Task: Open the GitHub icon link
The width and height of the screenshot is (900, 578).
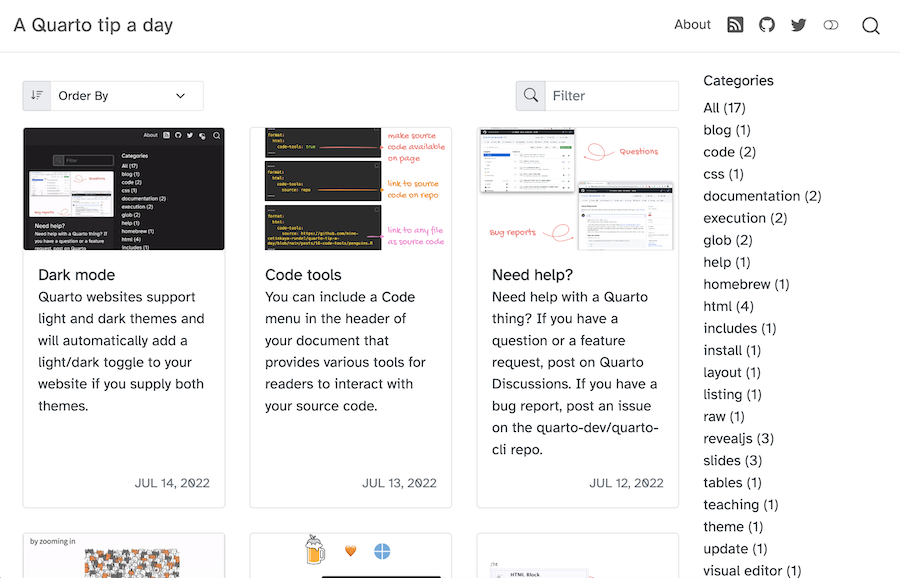Action: click(767, 25)
